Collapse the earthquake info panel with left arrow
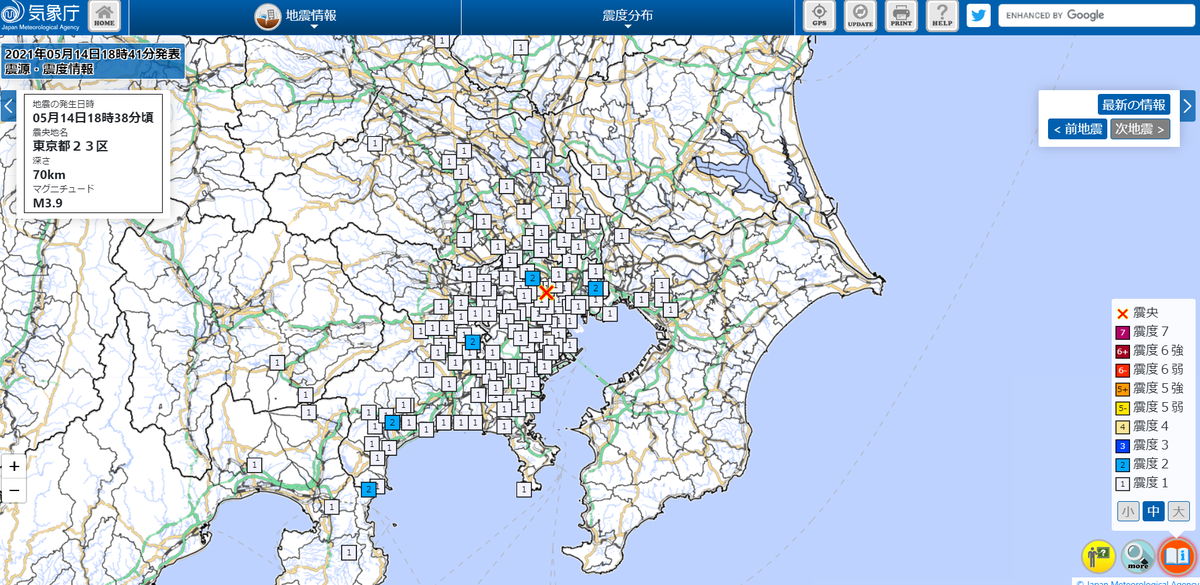The image size is (1200, 585). point(8,106)
